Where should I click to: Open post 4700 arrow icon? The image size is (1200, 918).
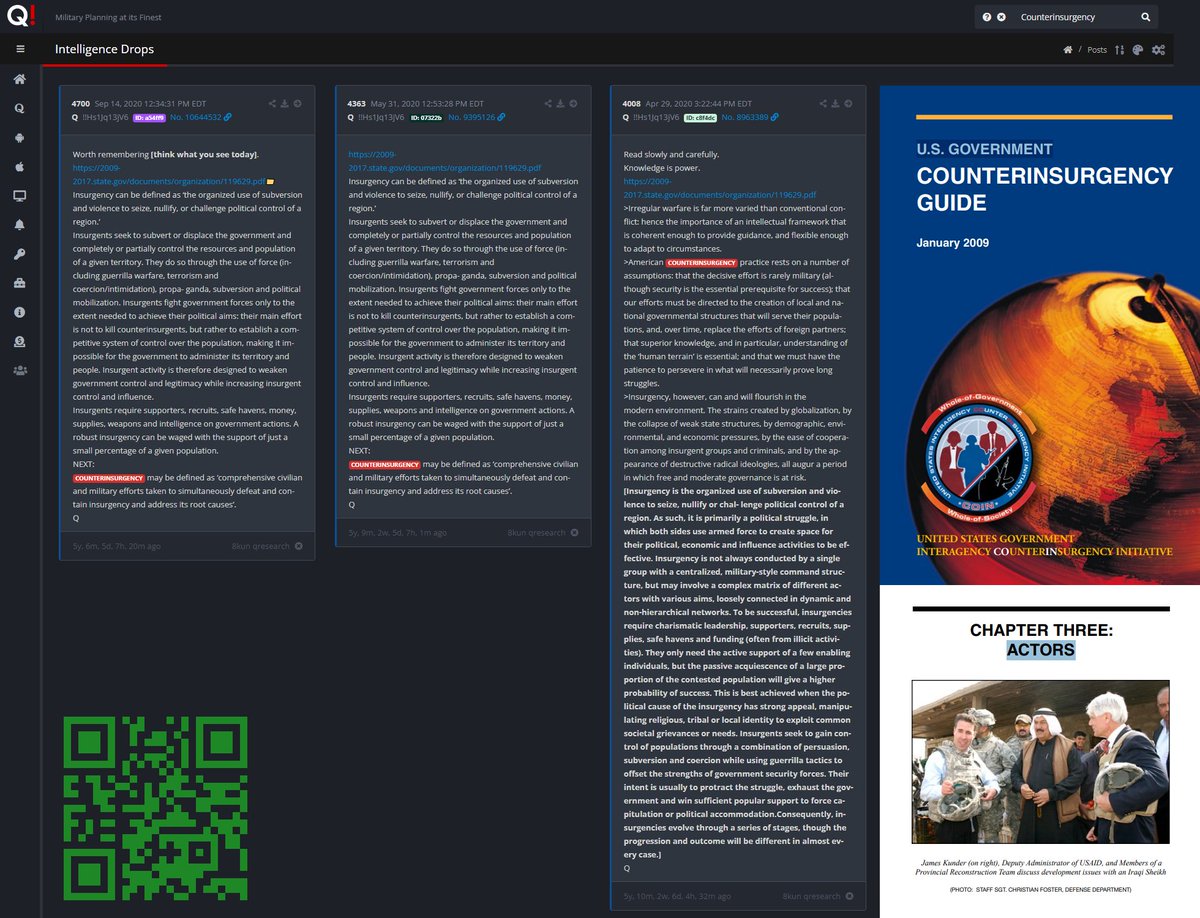tap(297, 103)
